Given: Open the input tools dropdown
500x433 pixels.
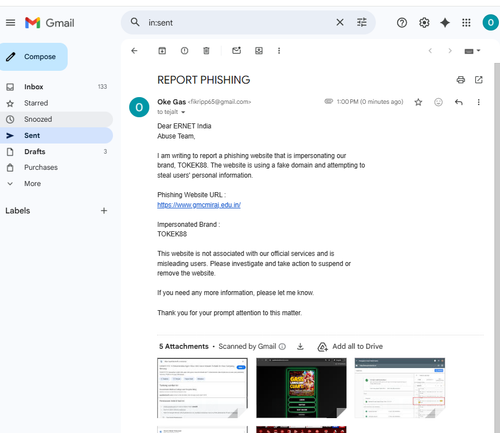Looking at the screenshot, I should coord(472,51).
